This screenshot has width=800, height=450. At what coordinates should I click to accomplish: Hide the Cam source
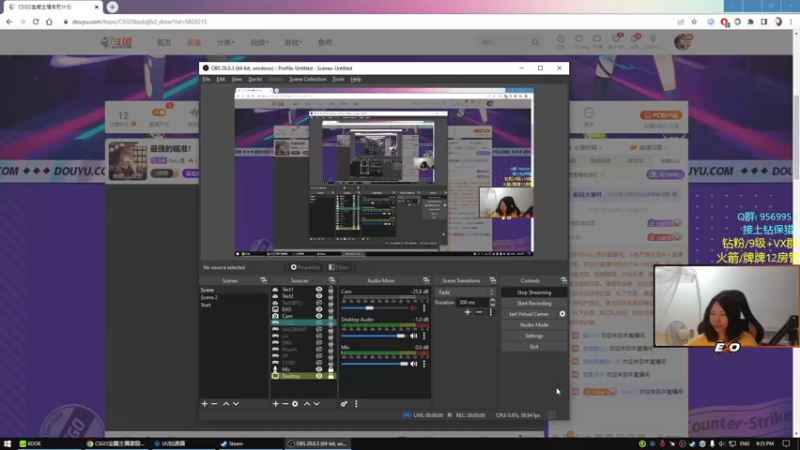tap(319, 316)
